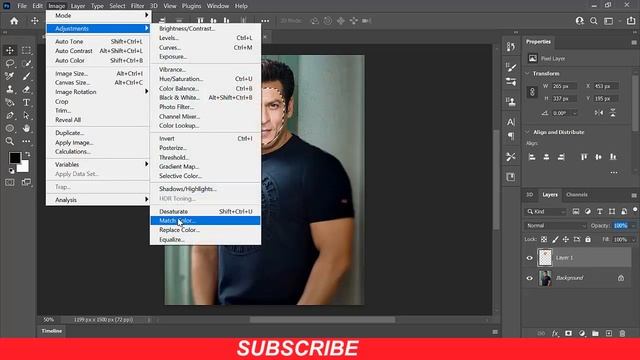This screenshot has width=640, height=360.
Task: Create a new layer icon
Action: pyautogui.click(x=609, y=333)
